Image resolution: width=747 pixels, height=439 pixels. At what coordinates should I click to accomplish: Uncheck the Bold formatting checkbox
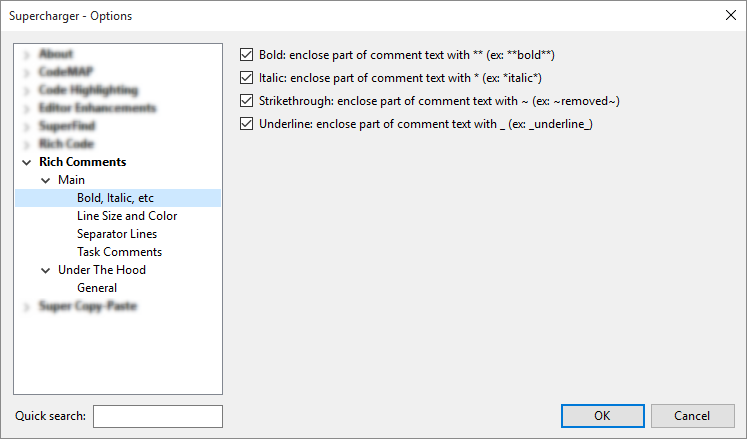coord(246,55)
